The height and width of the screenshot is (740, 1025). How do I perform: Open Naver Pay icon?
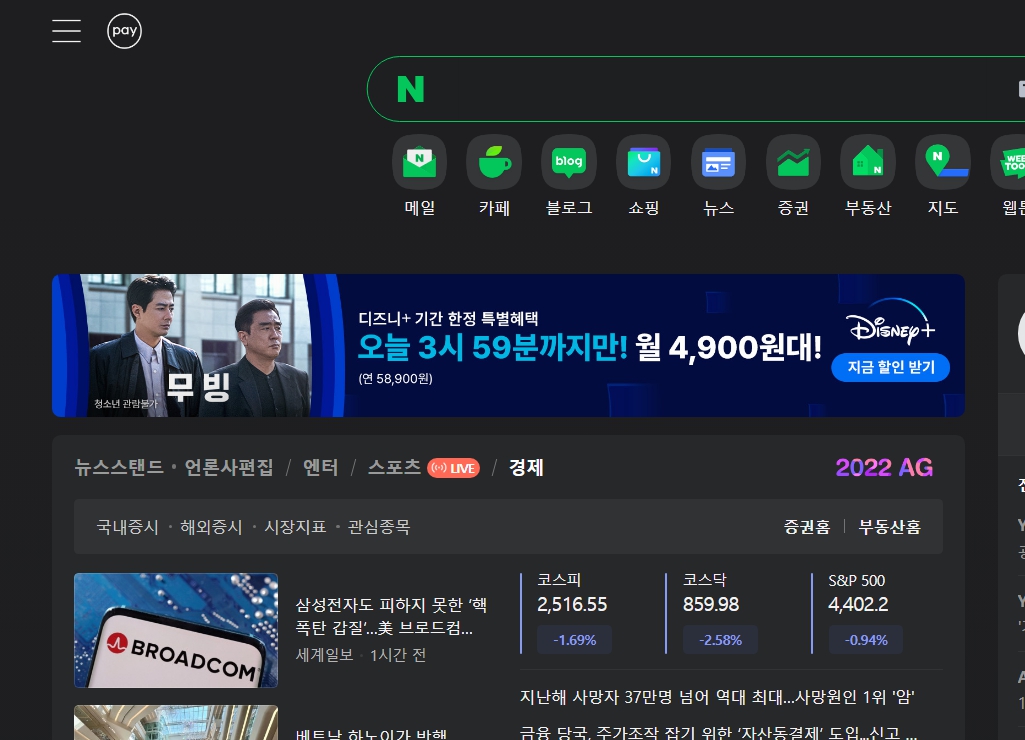point(124,31)
